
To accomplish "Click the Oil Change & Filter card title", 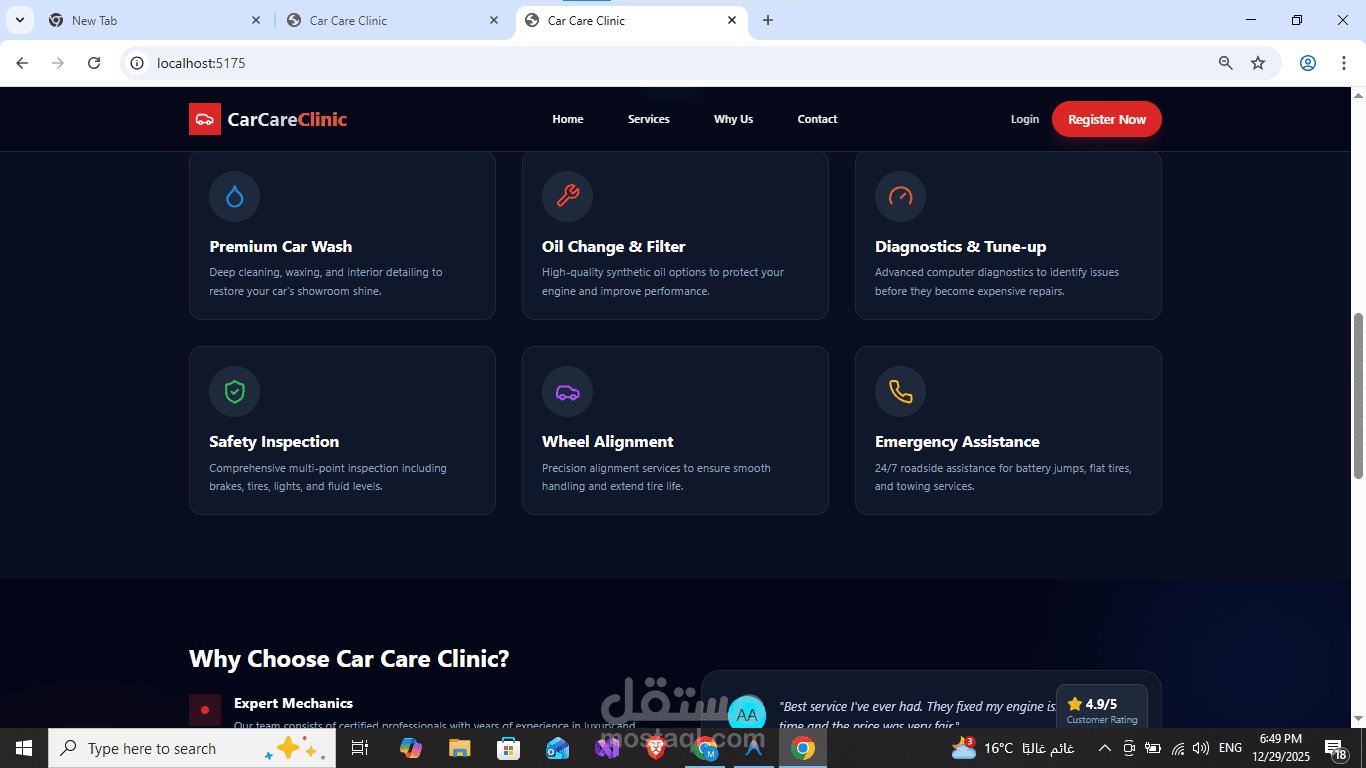I will coord(614,247).
